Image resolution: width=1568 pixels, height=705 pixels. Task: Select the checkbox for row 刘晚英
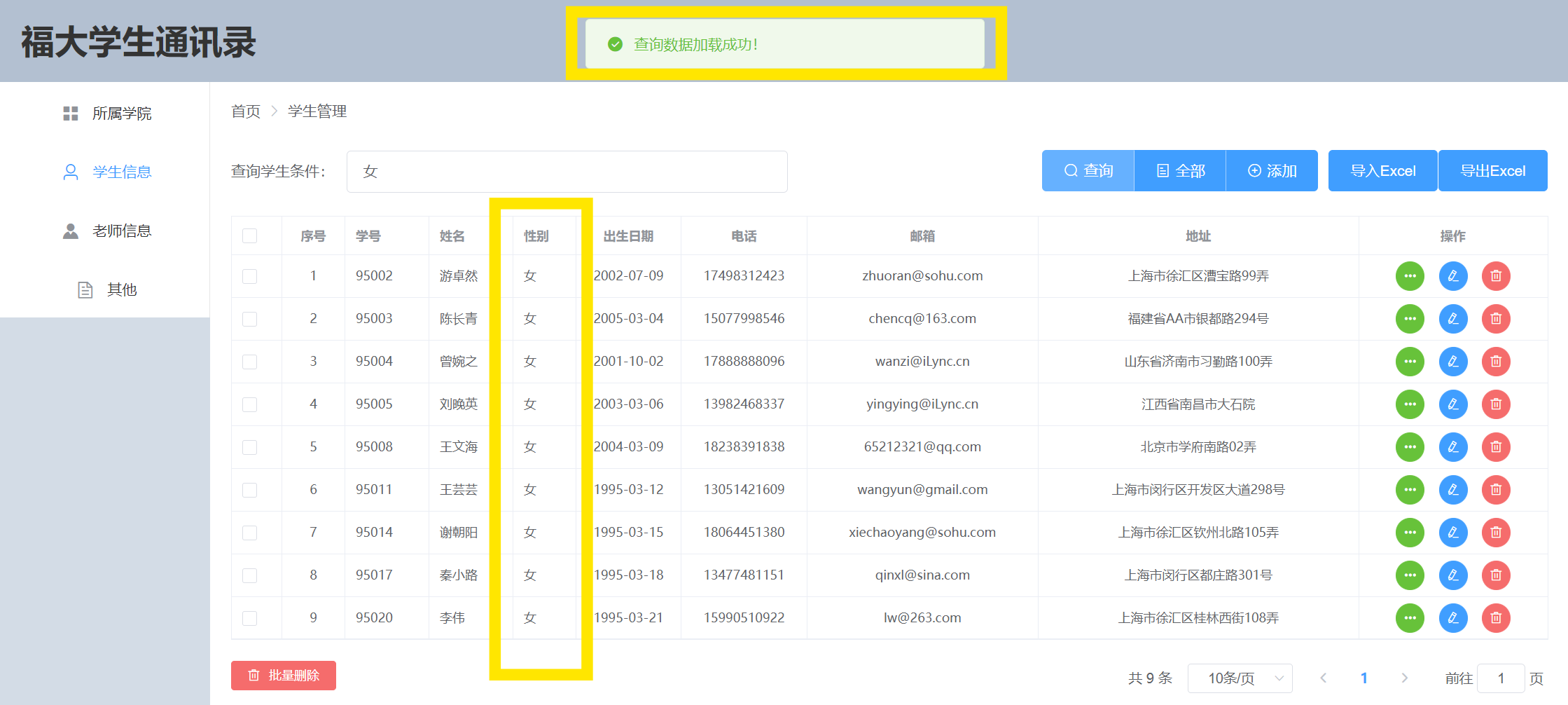(250, 404)
